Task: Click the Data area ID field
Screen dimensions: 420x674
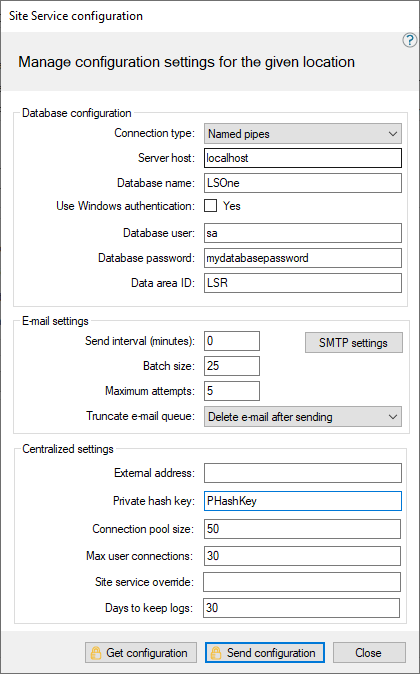Action: click(303, 283)
